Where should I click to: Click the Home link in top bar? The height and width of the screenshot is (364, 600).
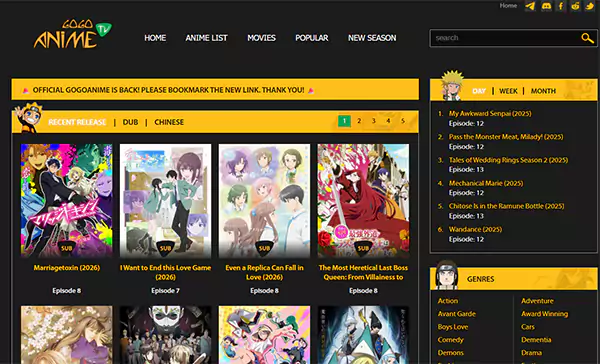coord(508,6)
